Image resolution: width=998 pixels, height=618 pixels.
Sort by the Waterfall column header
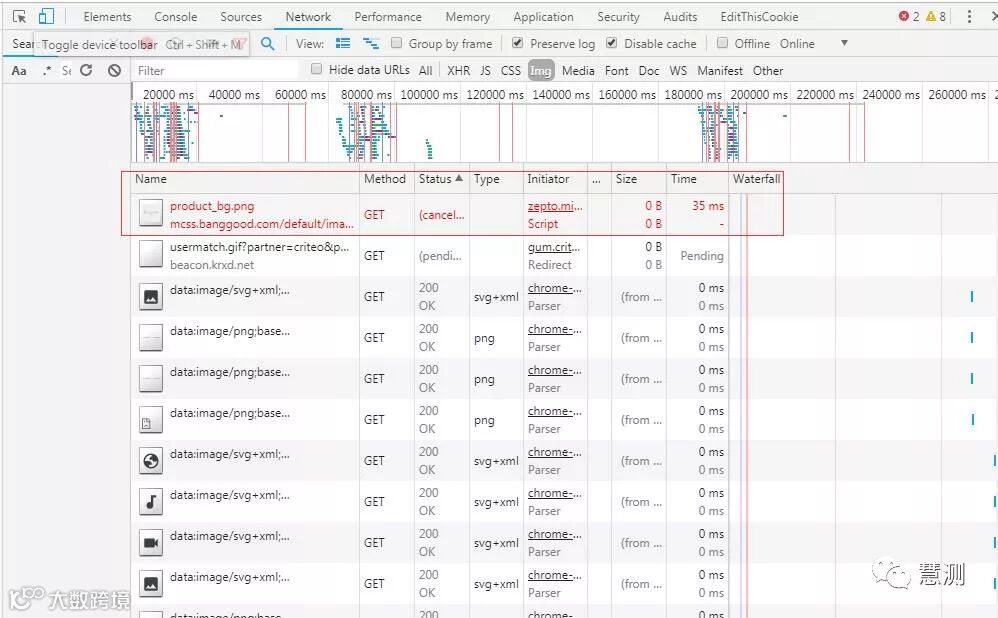[756, 179]
